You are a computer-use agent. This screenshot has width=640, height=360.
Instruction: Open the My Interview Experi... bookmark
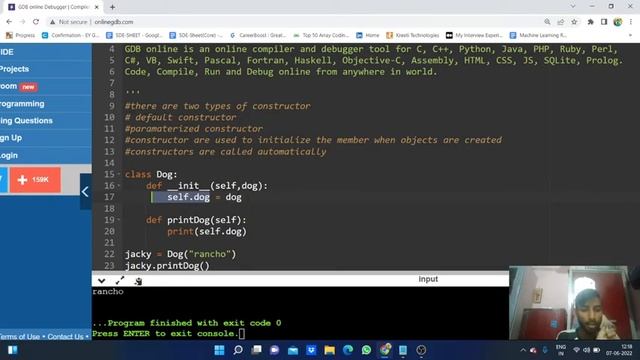click(474, 36)
